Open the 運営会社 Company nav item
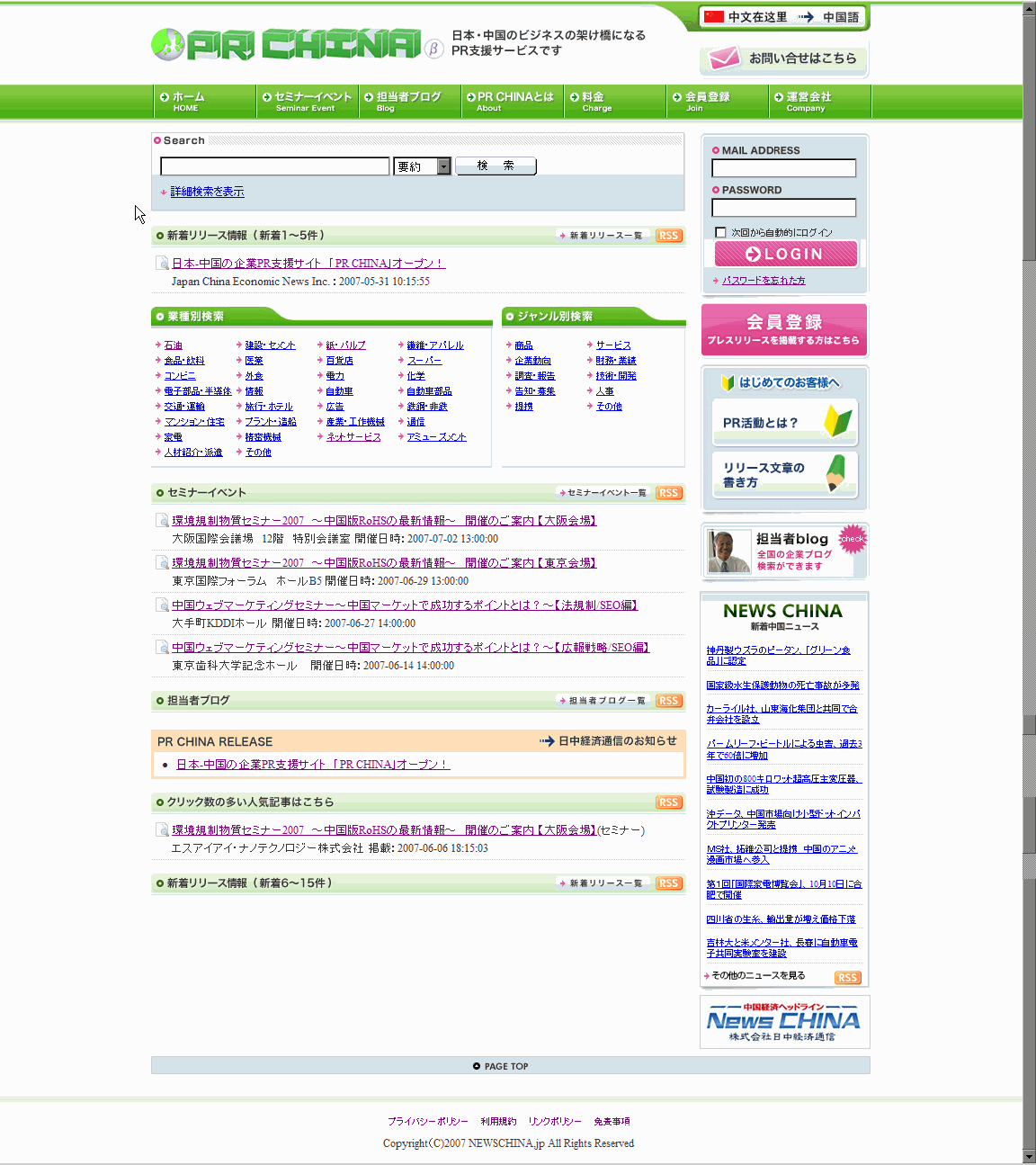 coord(820,102)
